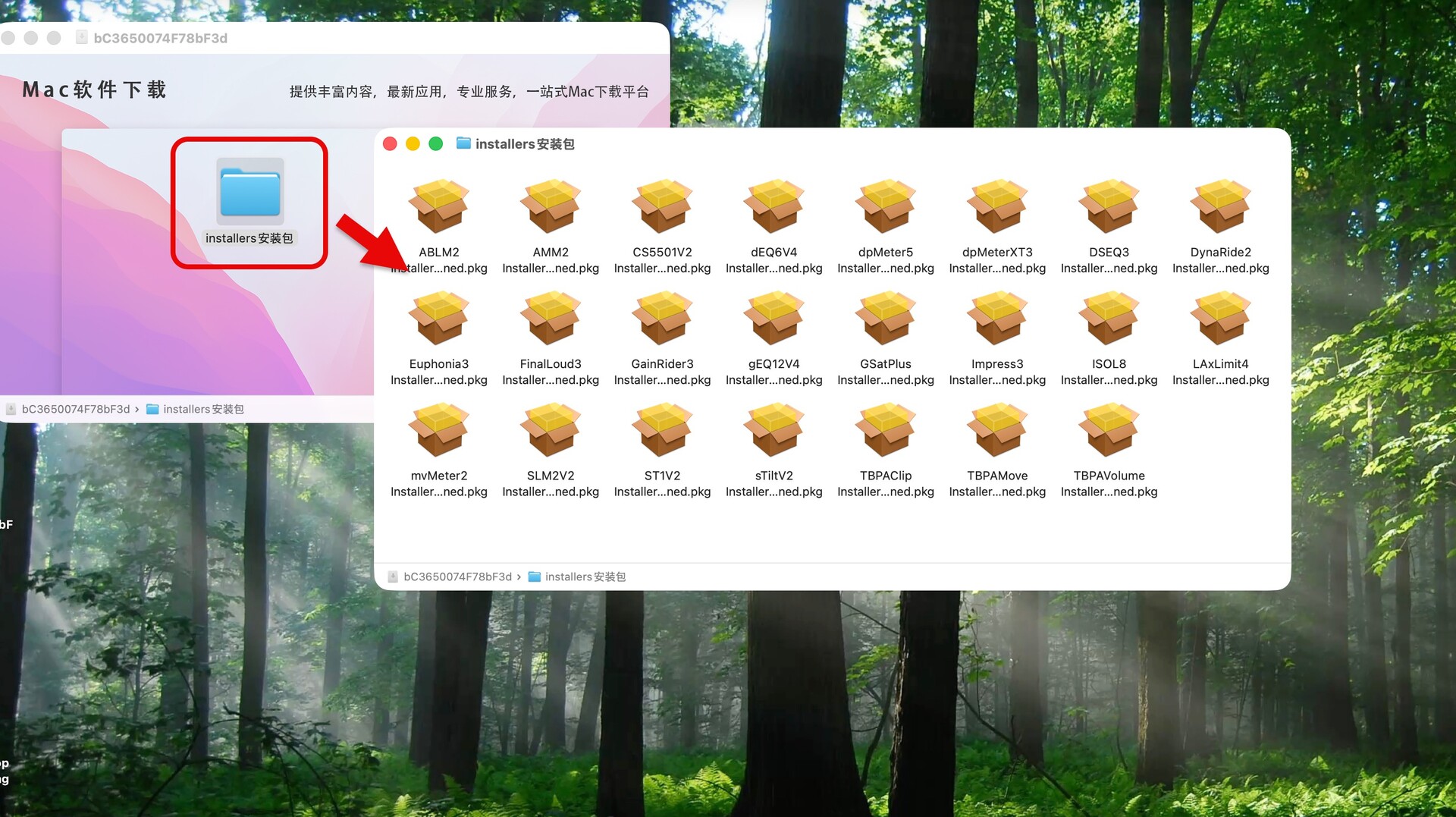Click bC3650074F78bF3d in the right window path bar
Screen dimensions: 1456x817
click(x=457, y=577)
